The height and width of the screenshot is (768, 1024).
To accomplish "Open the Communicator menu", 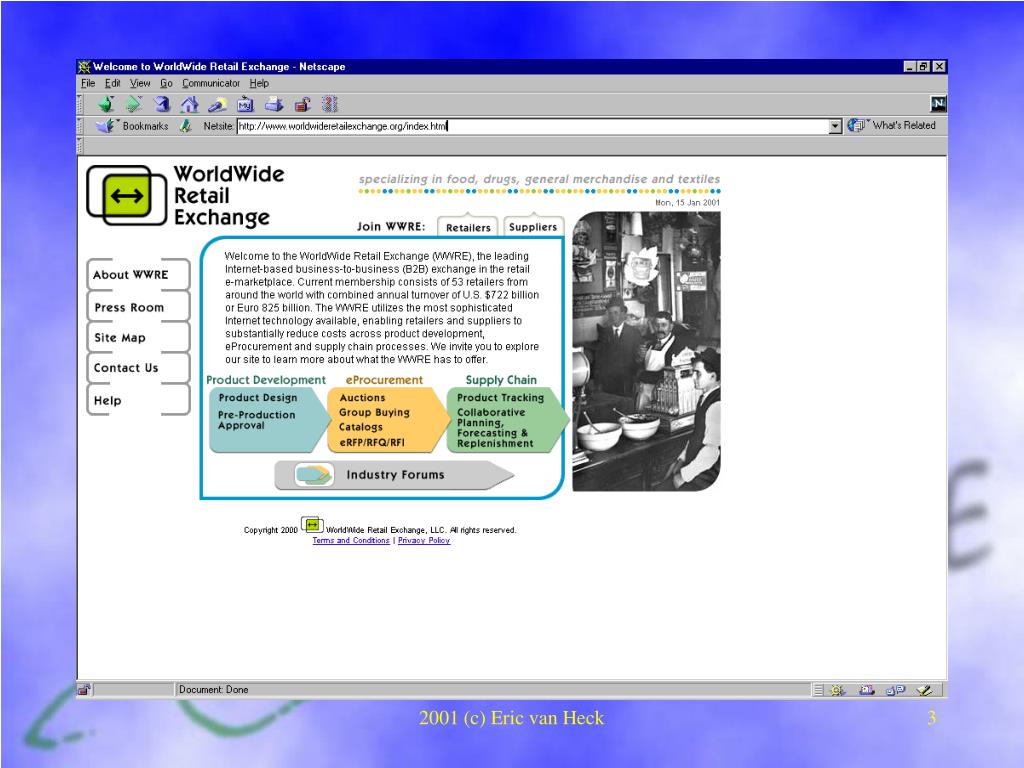I will 211,84.
